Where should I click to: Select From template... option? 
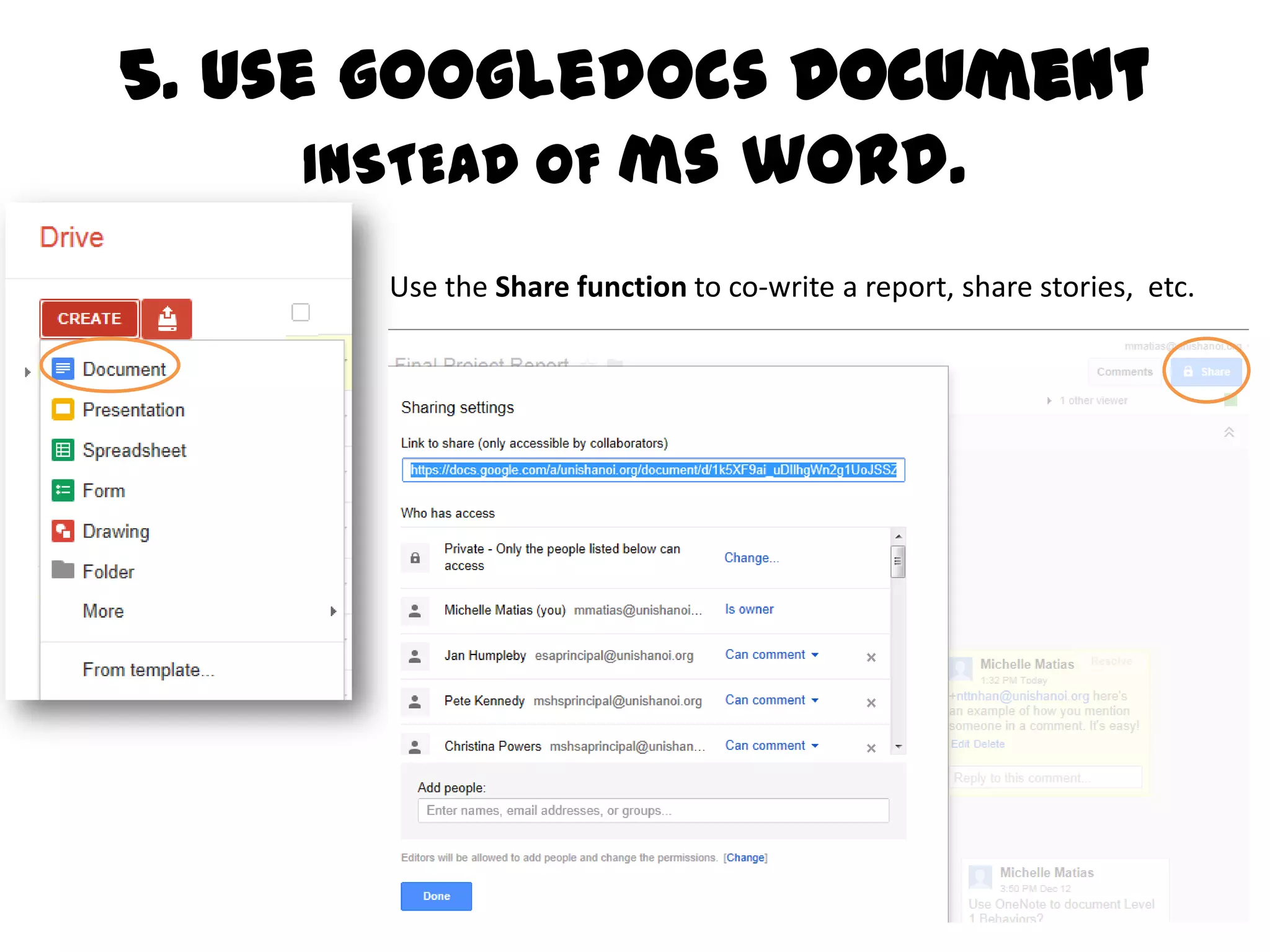click(x=148, y=670)
